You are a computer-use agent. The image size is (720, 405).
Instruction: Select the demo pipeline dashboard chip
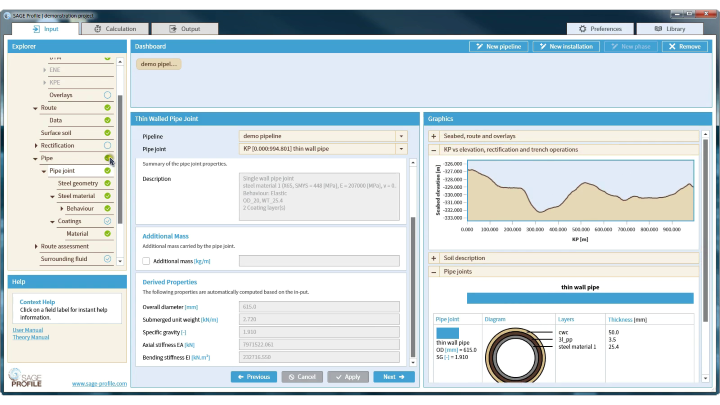pyautogui.click(x=158, y=64)
